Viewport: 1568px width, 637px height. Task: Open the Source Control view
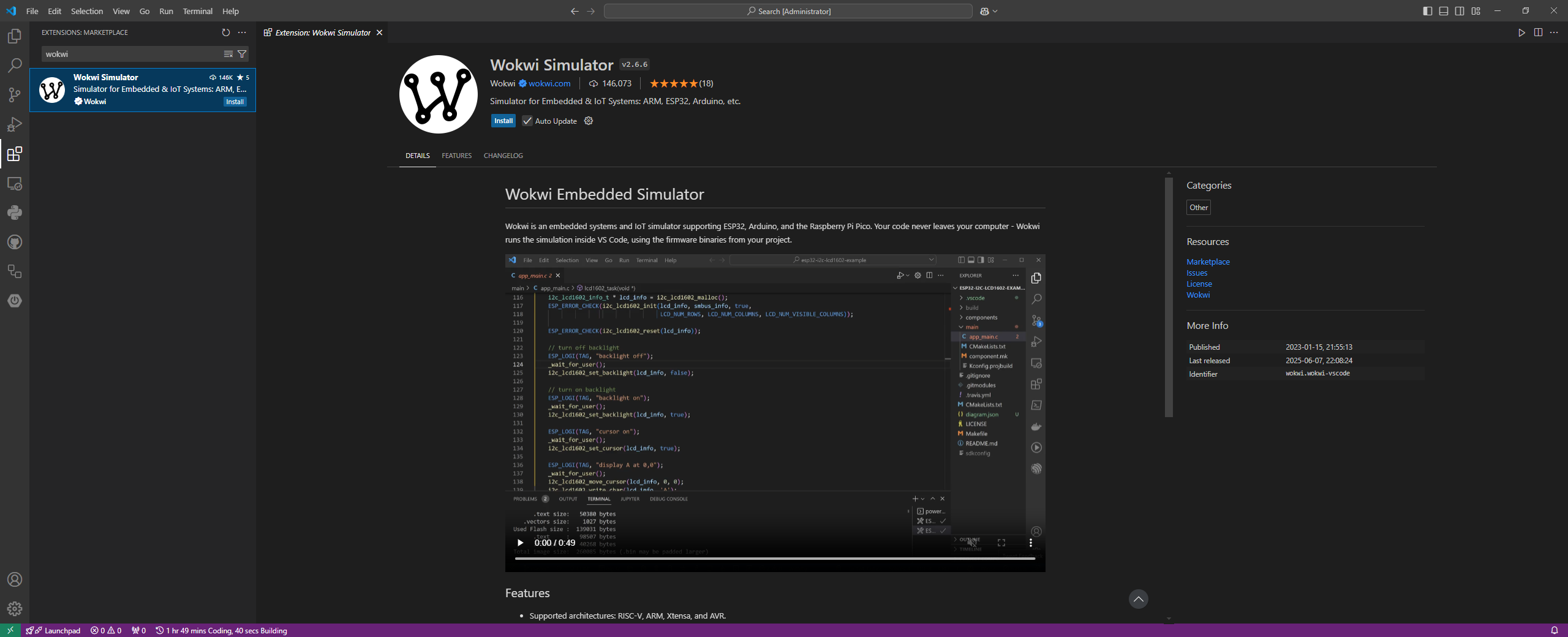pos(15,94)
